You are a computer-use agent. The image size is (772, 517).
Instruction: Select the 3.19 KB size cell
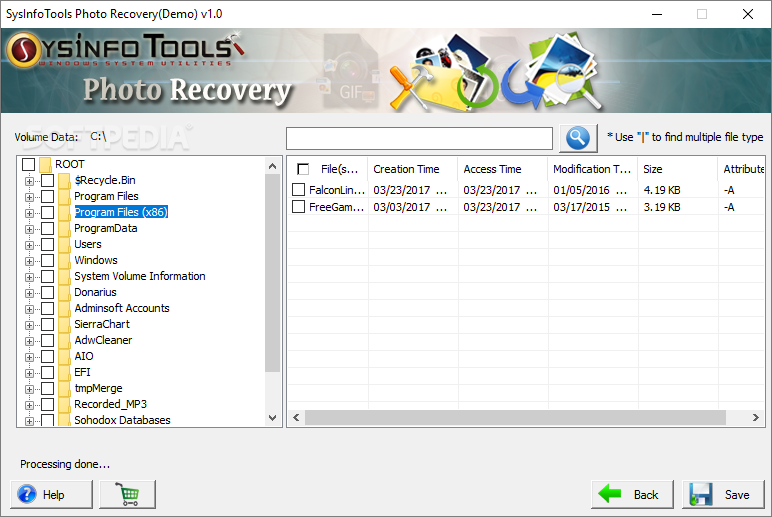point(662,207)
